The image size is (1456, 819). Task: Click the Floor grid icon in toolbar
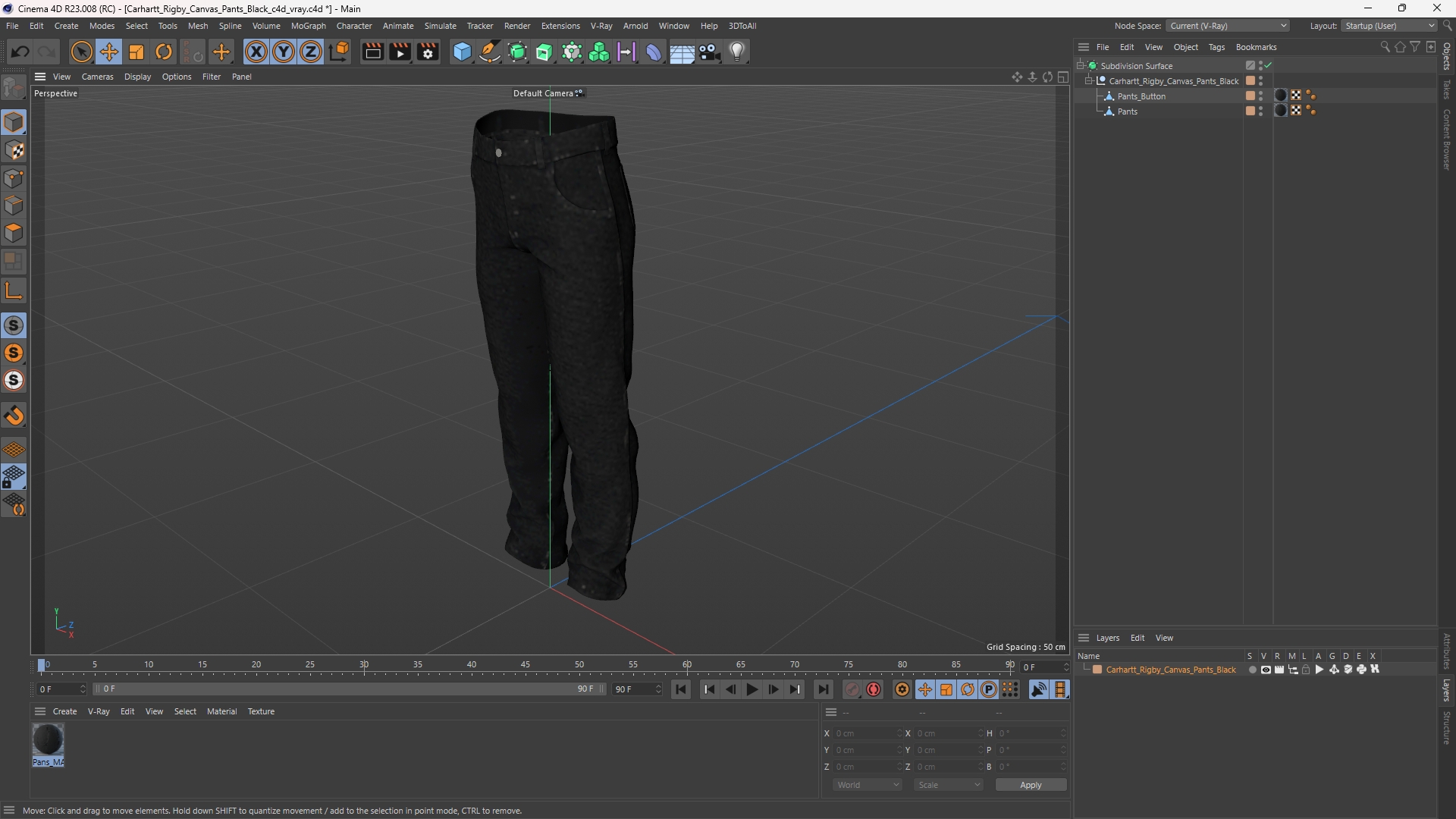point(682,52)
